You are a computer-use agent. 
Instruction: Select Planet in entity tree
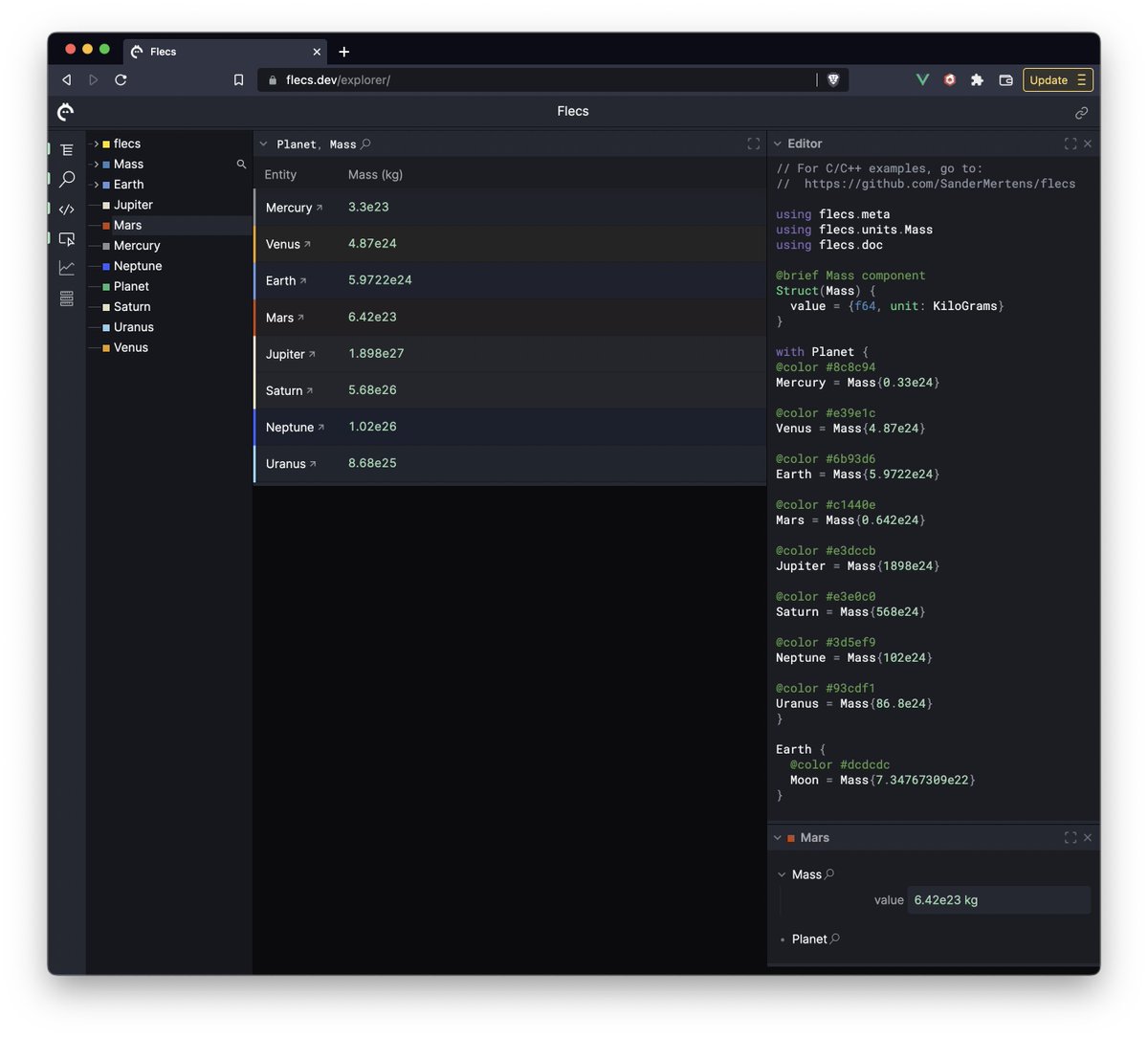tap(131, 286)
